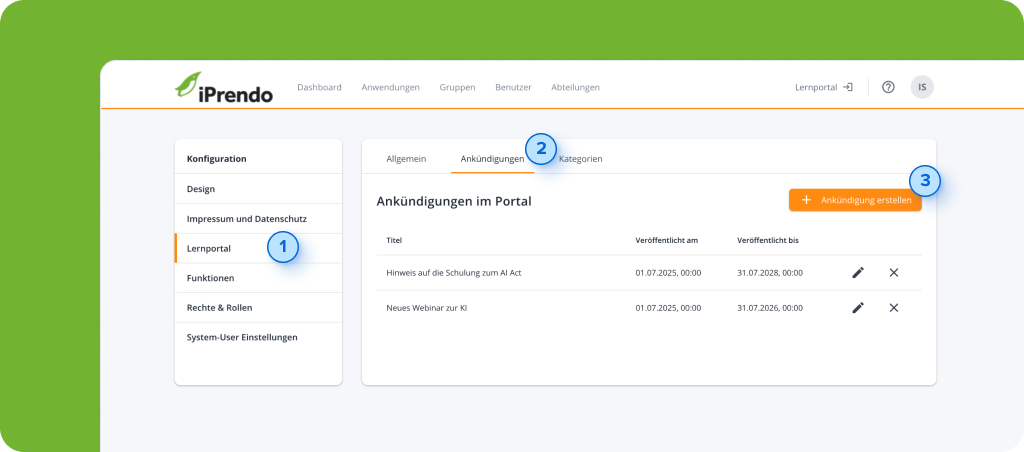The width and height of the screenshot is (1024, 452).
Task: Edit the AI Act announcement with pencil icon
Action: click(x=858, y=272)
